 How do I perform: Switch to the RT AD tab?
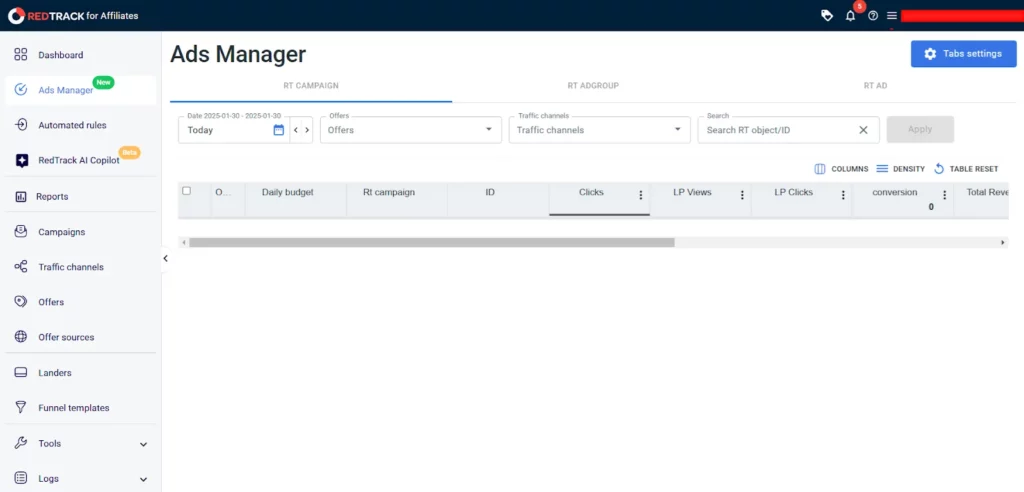[875, 86]
